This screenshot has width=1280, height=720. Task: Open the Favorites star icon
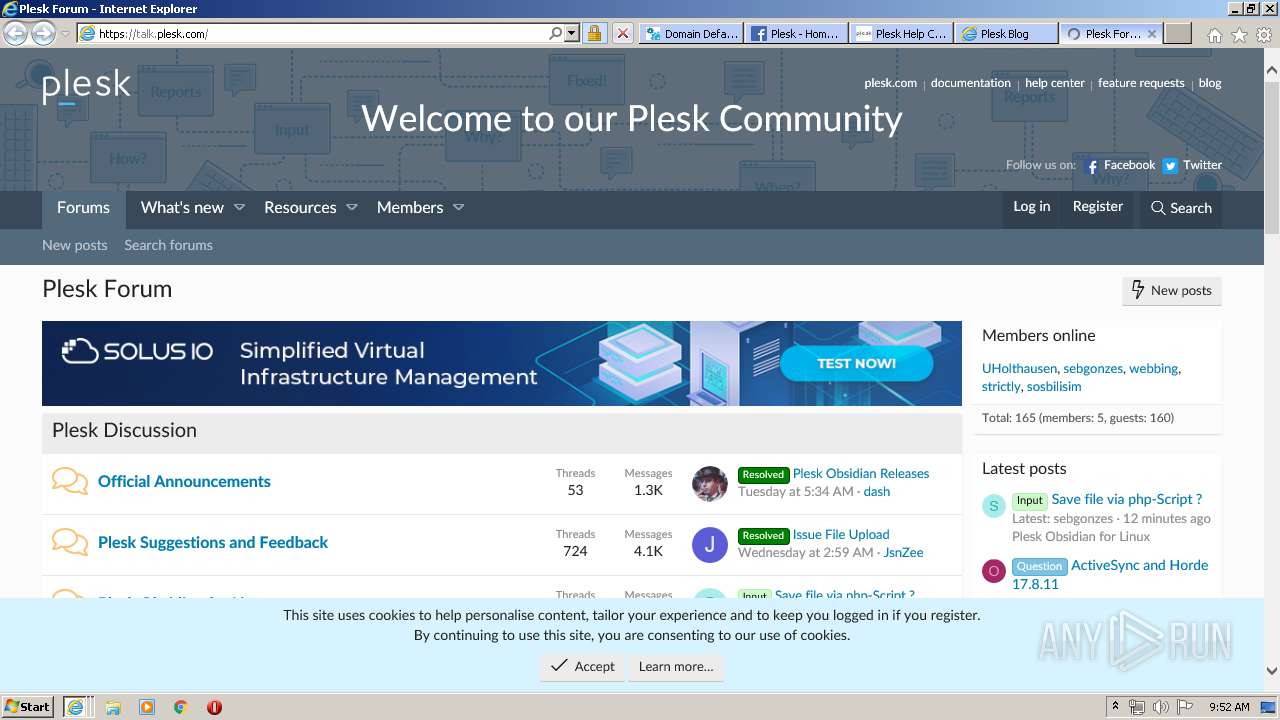tap(1239, 34)
